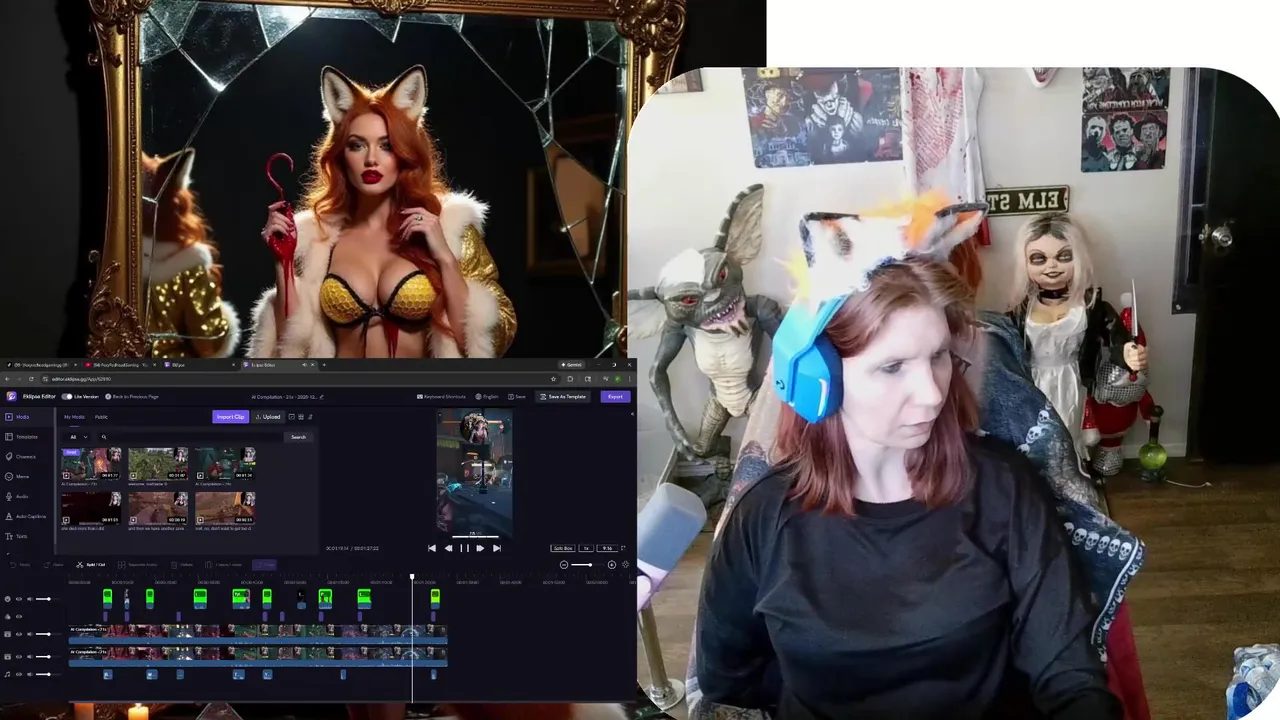Adjust the timeline zoom slider

588,565
